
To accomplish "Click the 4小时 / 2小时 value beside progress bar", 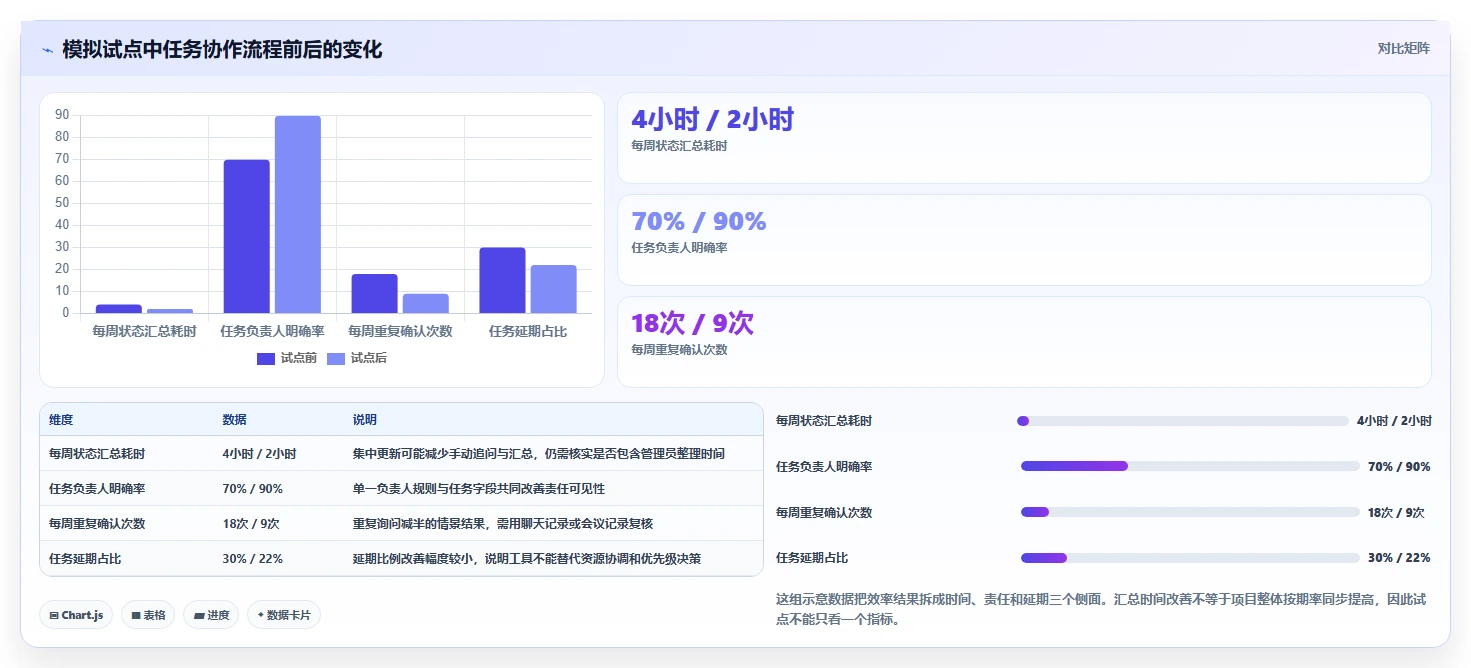I will (x=1394, y=421).
